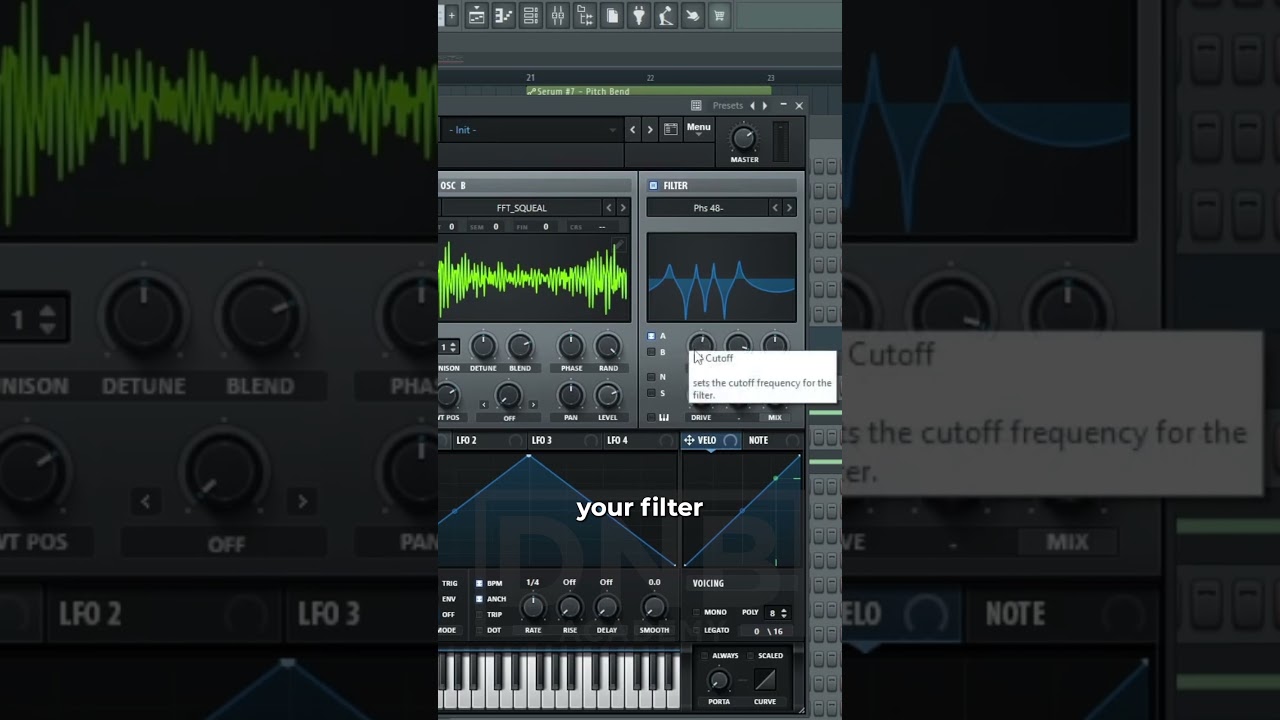Go to previous plugin preset arrow
The height and width of the screenshot is (720, 1280).
(x=753, y=105)
